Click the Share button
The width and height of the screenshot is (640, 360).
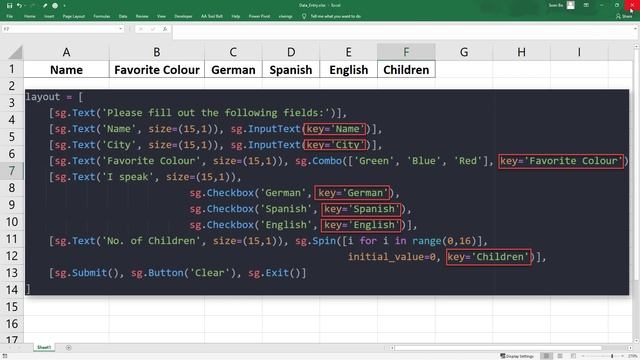coord(624,16)
